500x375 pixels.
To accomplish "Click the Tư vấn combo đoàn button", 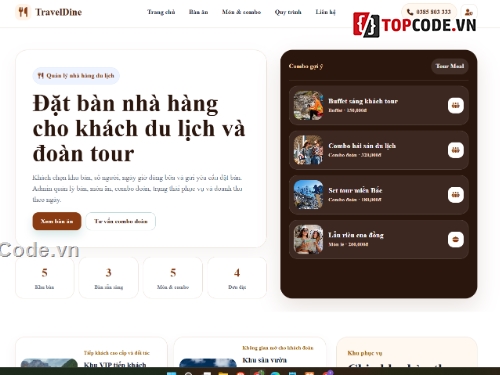I will coord(121,221).
